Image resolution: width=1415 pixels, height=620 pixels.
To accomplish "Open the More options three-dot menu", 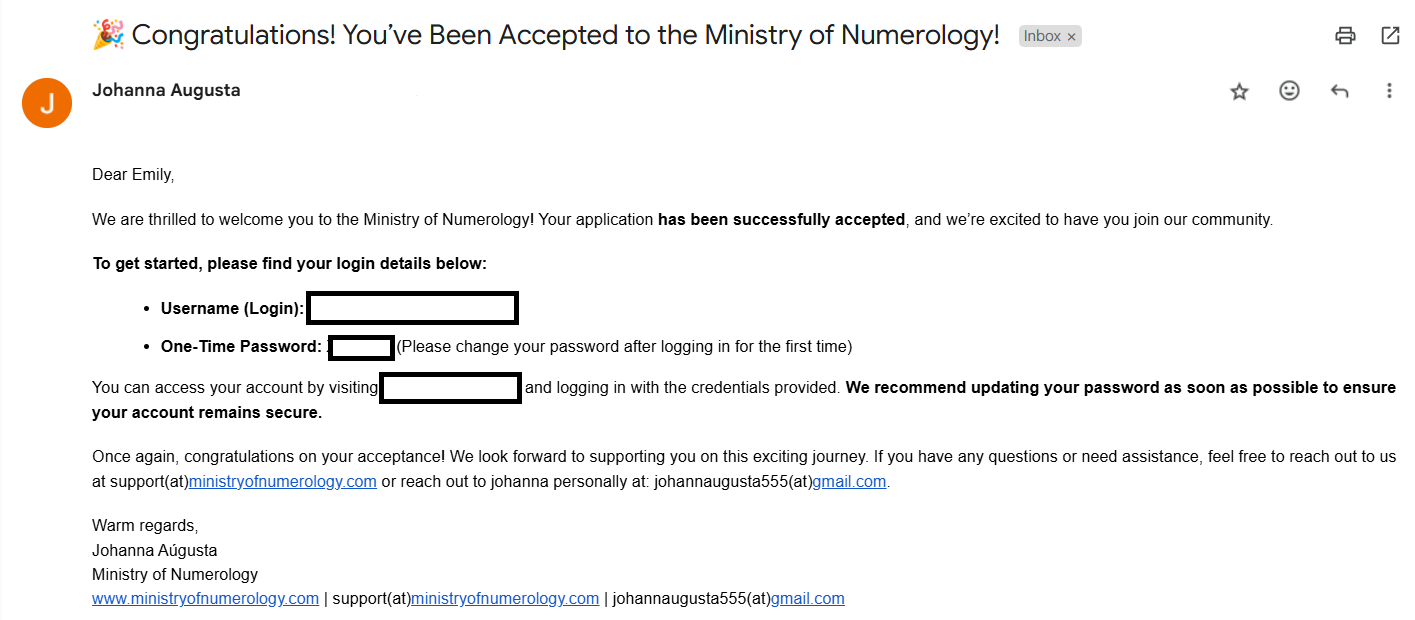I will [1389, 90].
